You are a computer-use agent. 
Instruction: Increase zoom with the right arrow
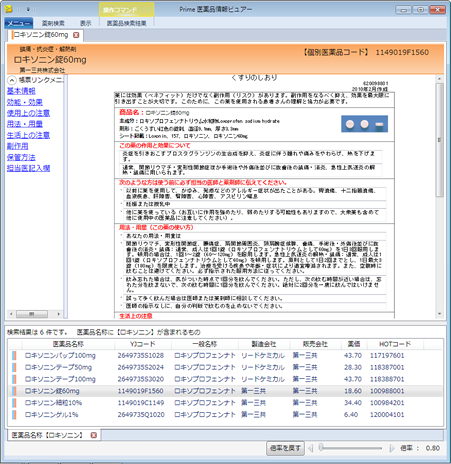click(x=392, y=448)
